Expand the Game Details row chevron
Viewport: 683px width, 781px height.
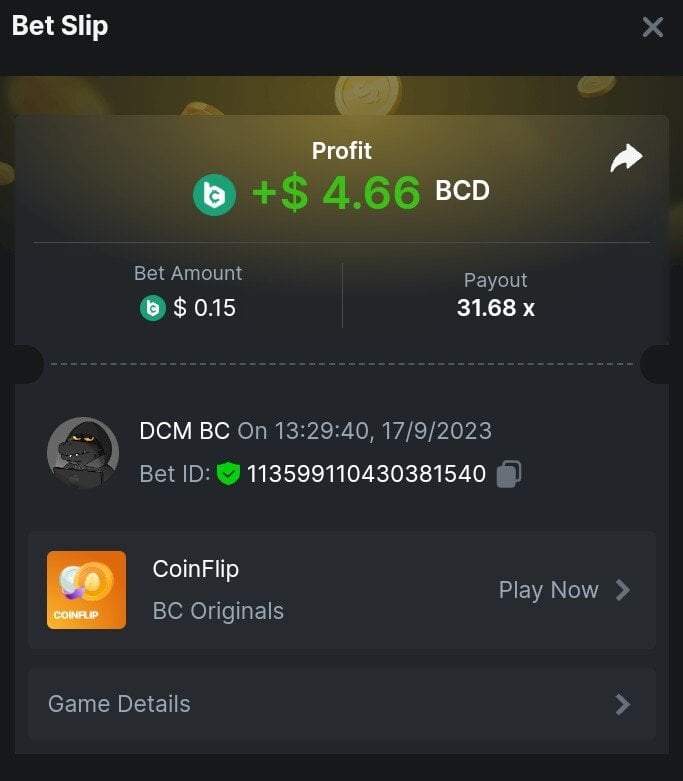click(x=623, y=704)
